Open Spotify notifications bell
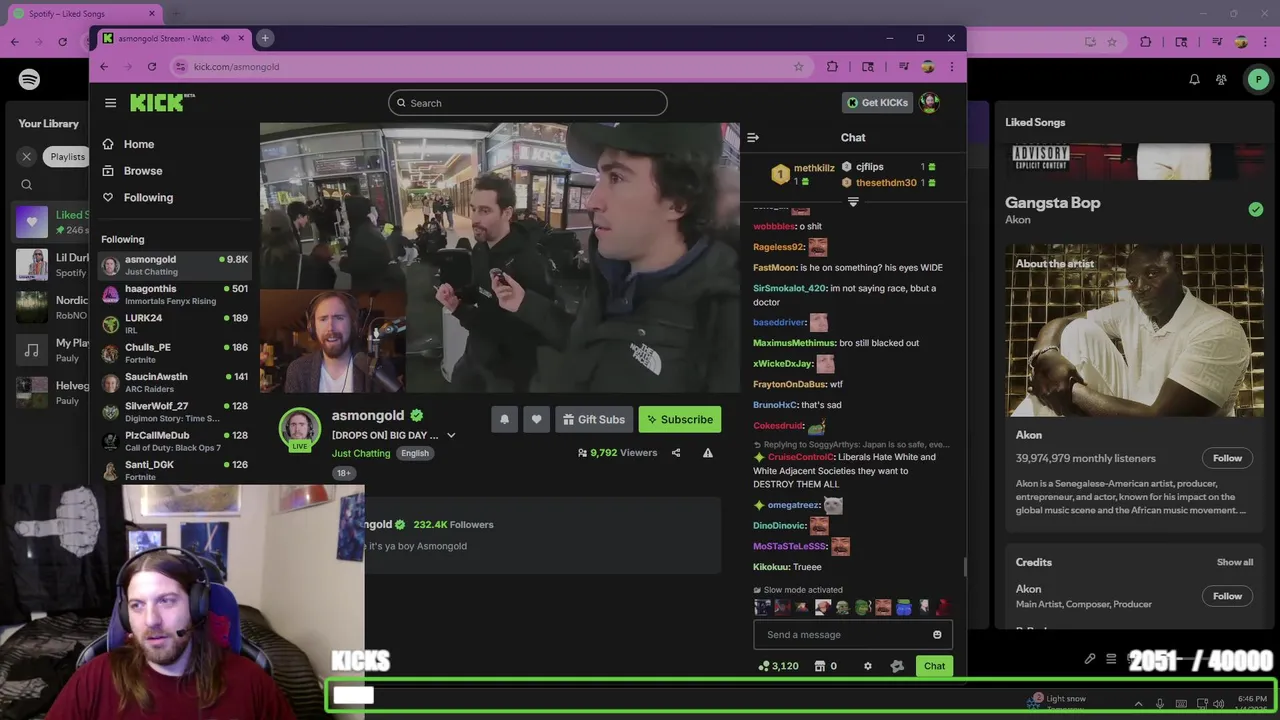The height and width of the screenshot is (720, 1280). click(x=1194, y=80)
